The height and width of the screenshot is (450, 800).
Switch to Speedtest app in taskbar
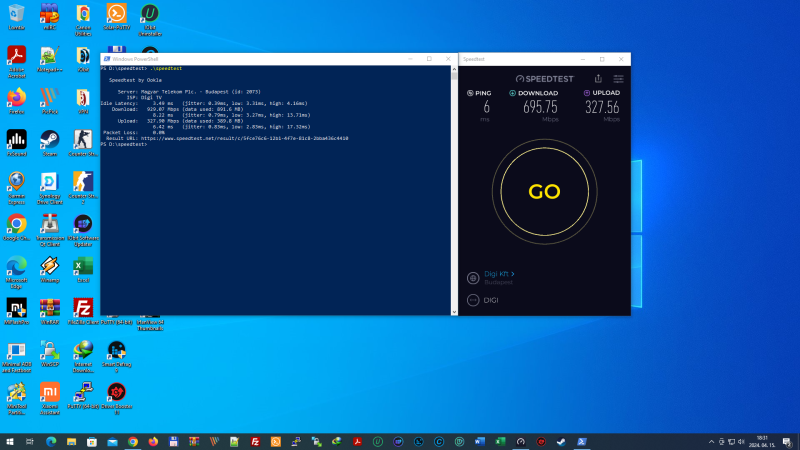520,442
